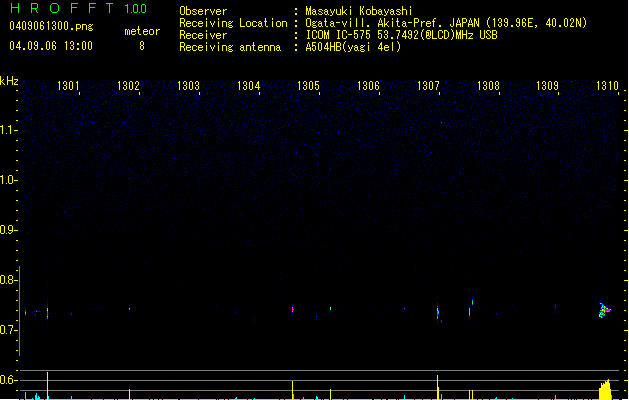Screen dimensions: 629x400
Task: Click the 1302 time axis label
Action: click(x=128, y=85)
